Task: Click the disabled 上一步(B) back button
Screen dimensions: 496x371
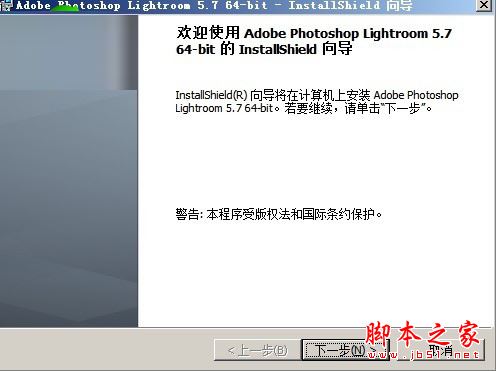Action: click(x=257, y=350)
